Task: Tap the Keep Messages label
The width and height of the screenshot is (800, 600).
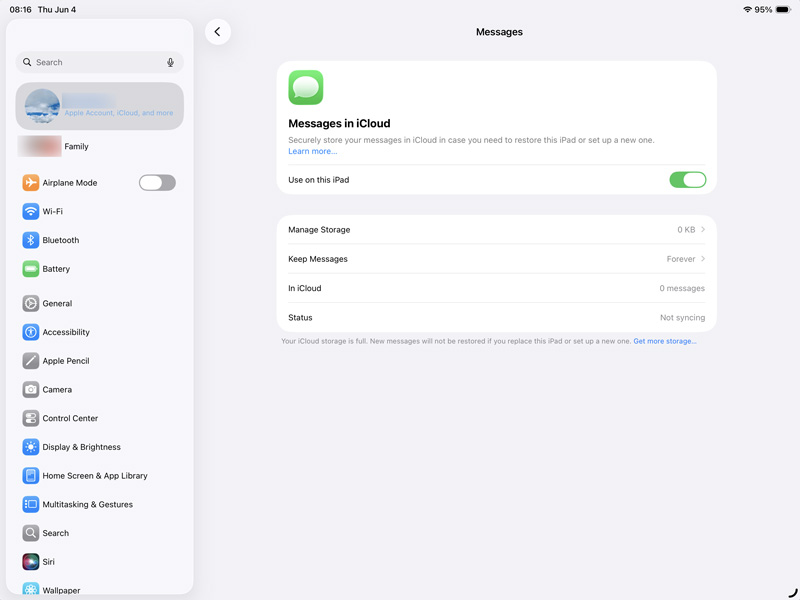Action: point(318,259)
